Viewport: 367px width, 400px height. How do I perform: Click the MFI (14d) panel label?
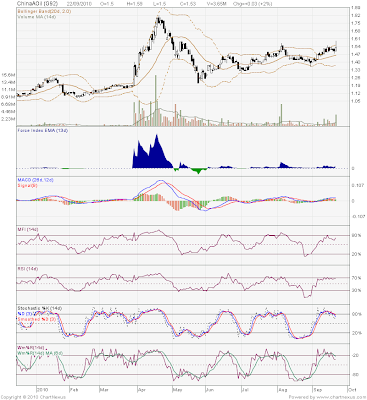[28, 230]
